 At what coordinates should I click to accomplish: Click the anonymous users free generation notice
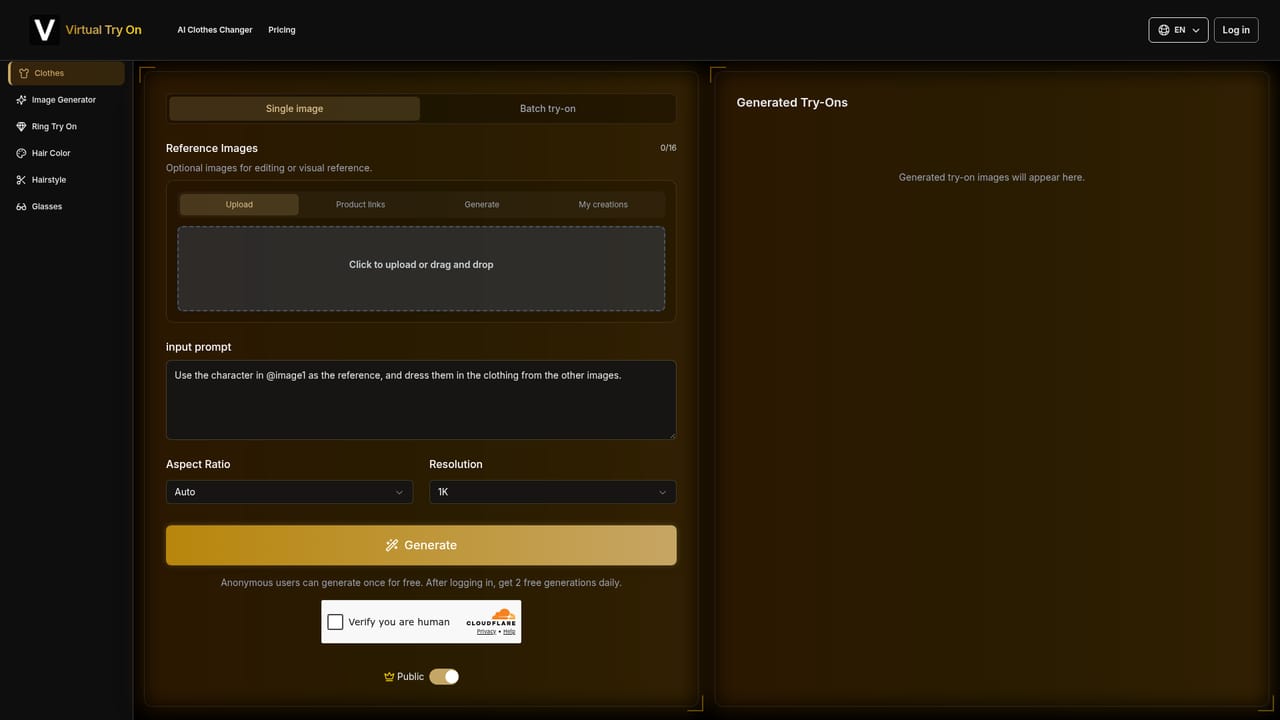[421, 583]
